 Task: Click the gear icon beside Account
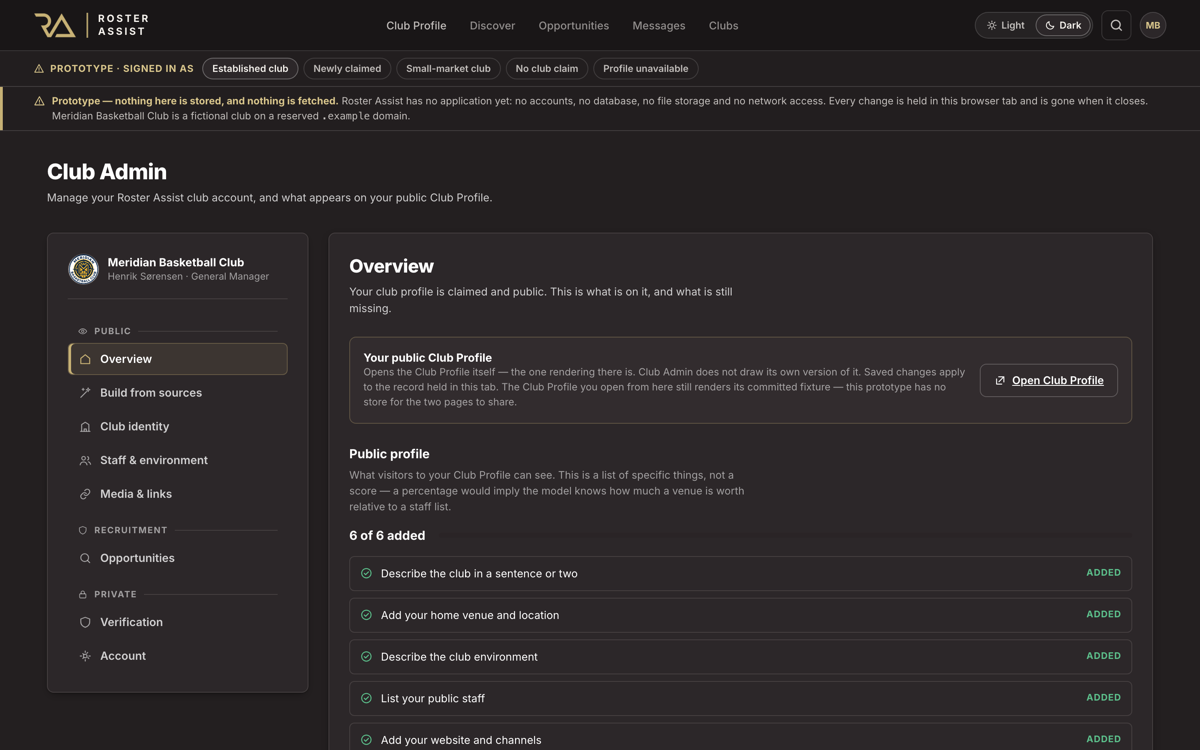click(x=85, y=656)
